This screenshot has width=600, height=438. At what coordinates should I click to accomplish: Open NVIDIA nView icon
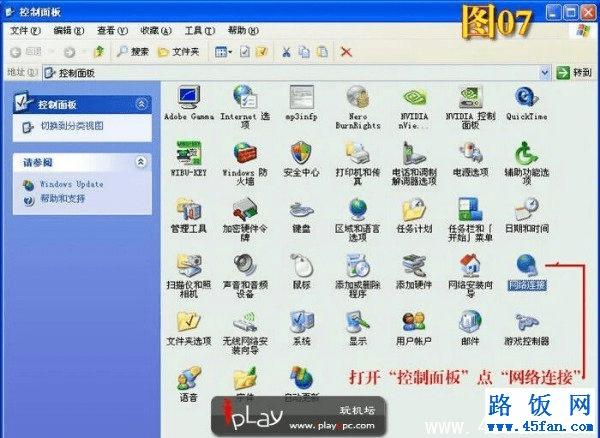(x=414, y=97)
